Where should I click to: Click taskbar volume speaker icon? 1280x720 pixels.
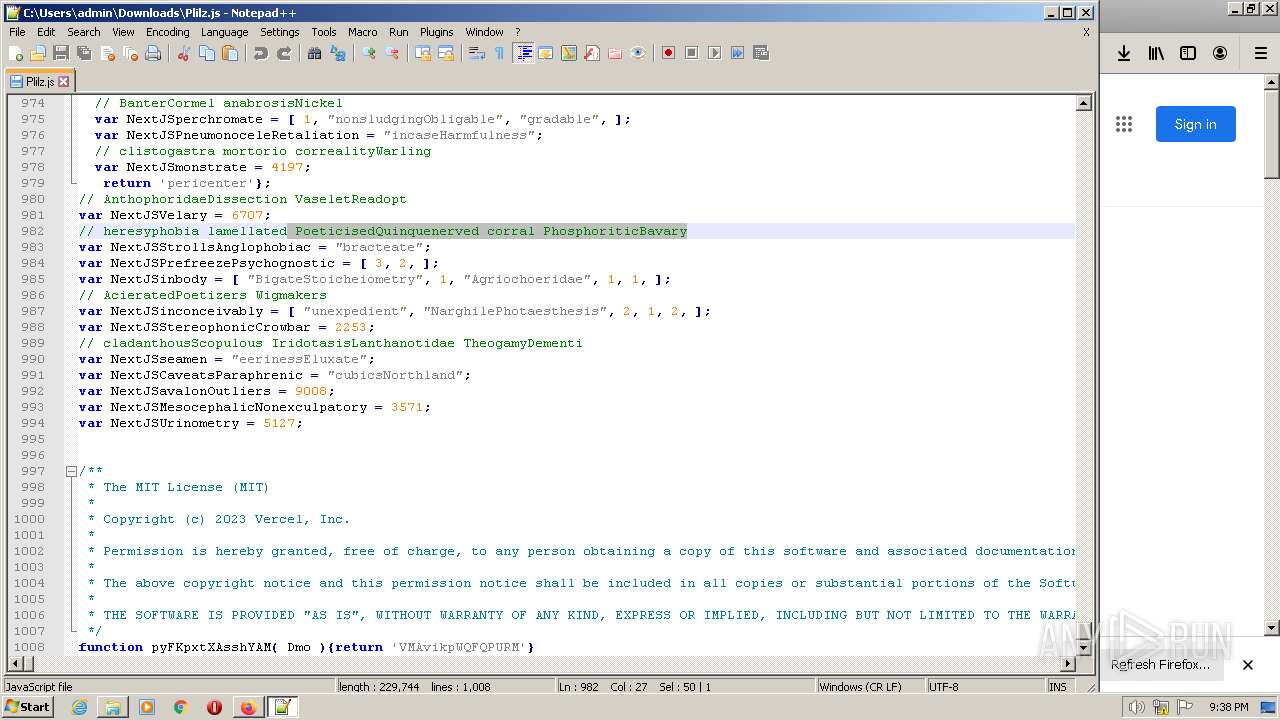click(x=1136, y=707)
